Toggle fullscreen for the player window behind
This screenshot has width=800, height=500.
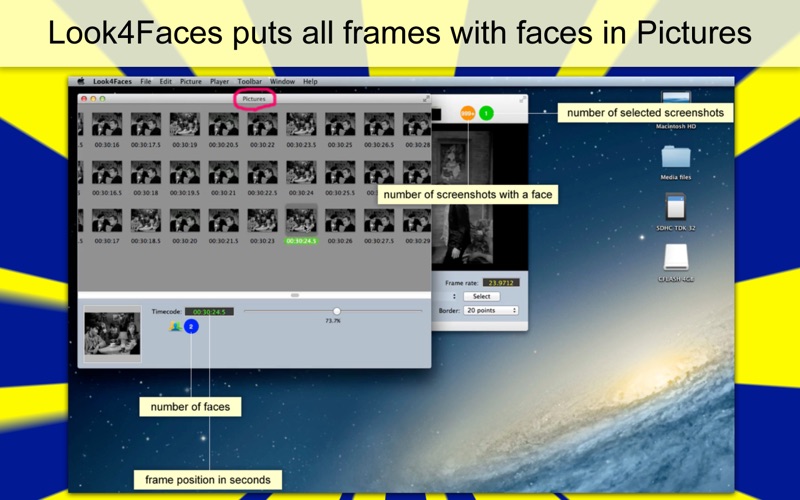522,99
